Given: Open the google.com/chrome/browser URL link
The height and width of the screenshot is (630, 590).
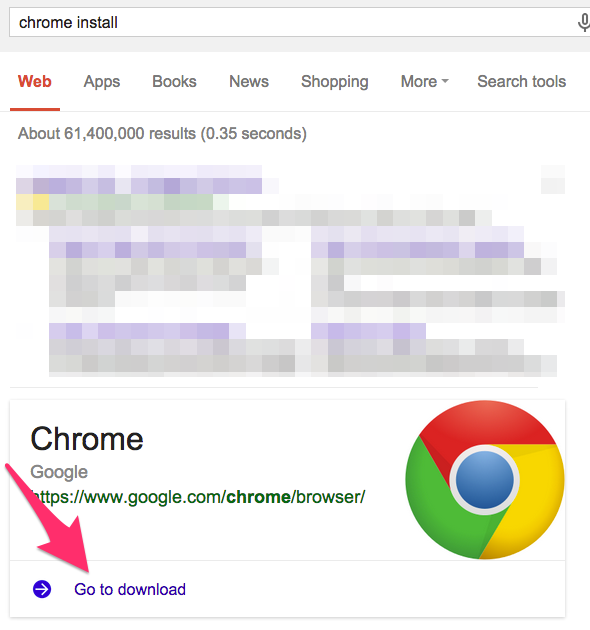Looking at the screenshot, I should pyautogui.click(x=198, y=497).
